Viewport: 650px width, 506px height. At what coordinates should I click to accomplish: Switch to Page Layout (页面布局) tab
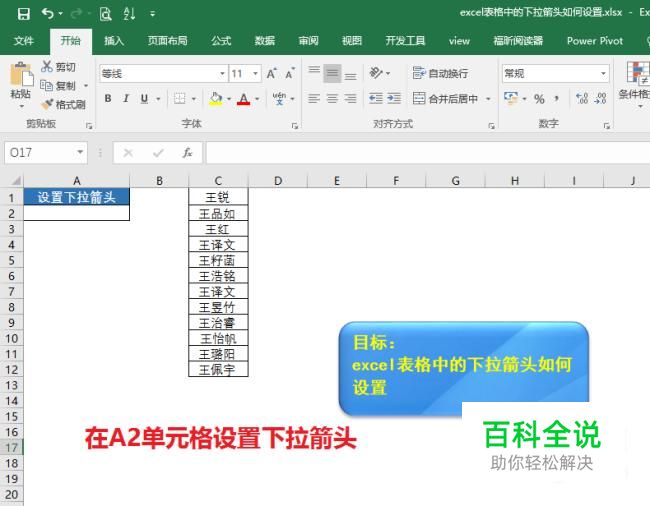pos(167,41)
